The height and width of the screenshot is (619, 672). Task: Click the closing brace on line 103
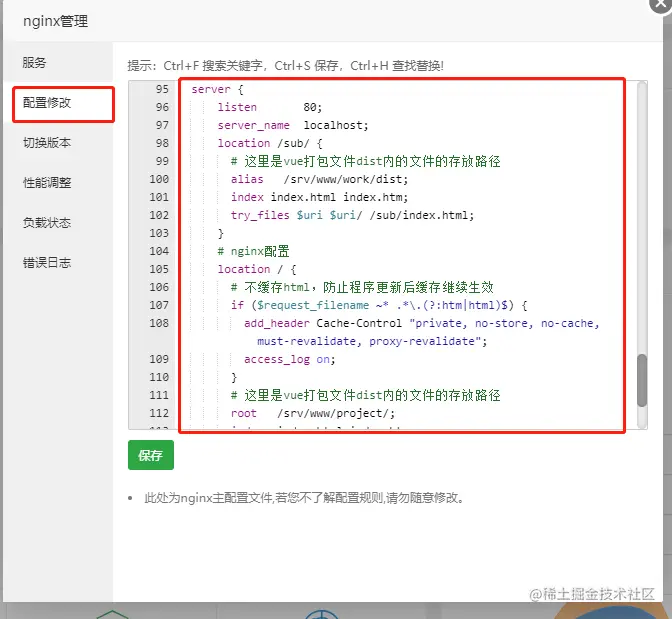221,233
